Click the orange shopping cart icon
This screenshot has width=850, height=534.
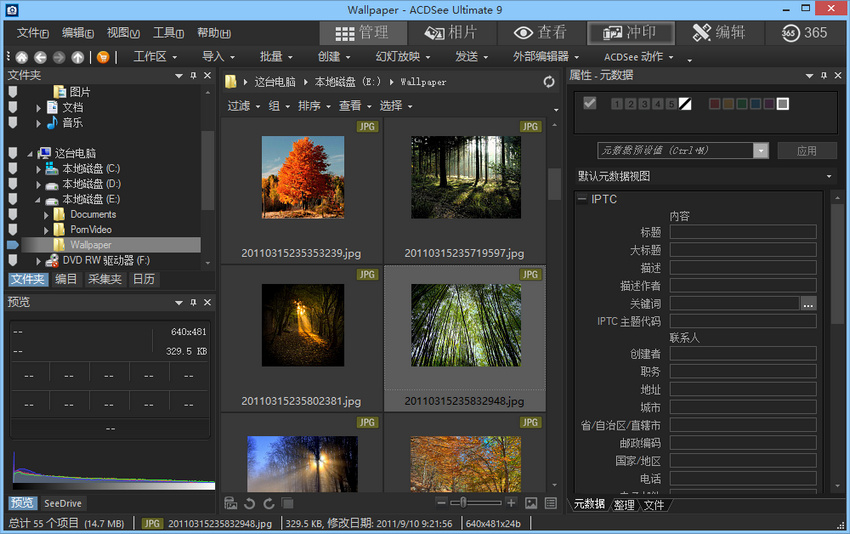[x=102, y=57]
